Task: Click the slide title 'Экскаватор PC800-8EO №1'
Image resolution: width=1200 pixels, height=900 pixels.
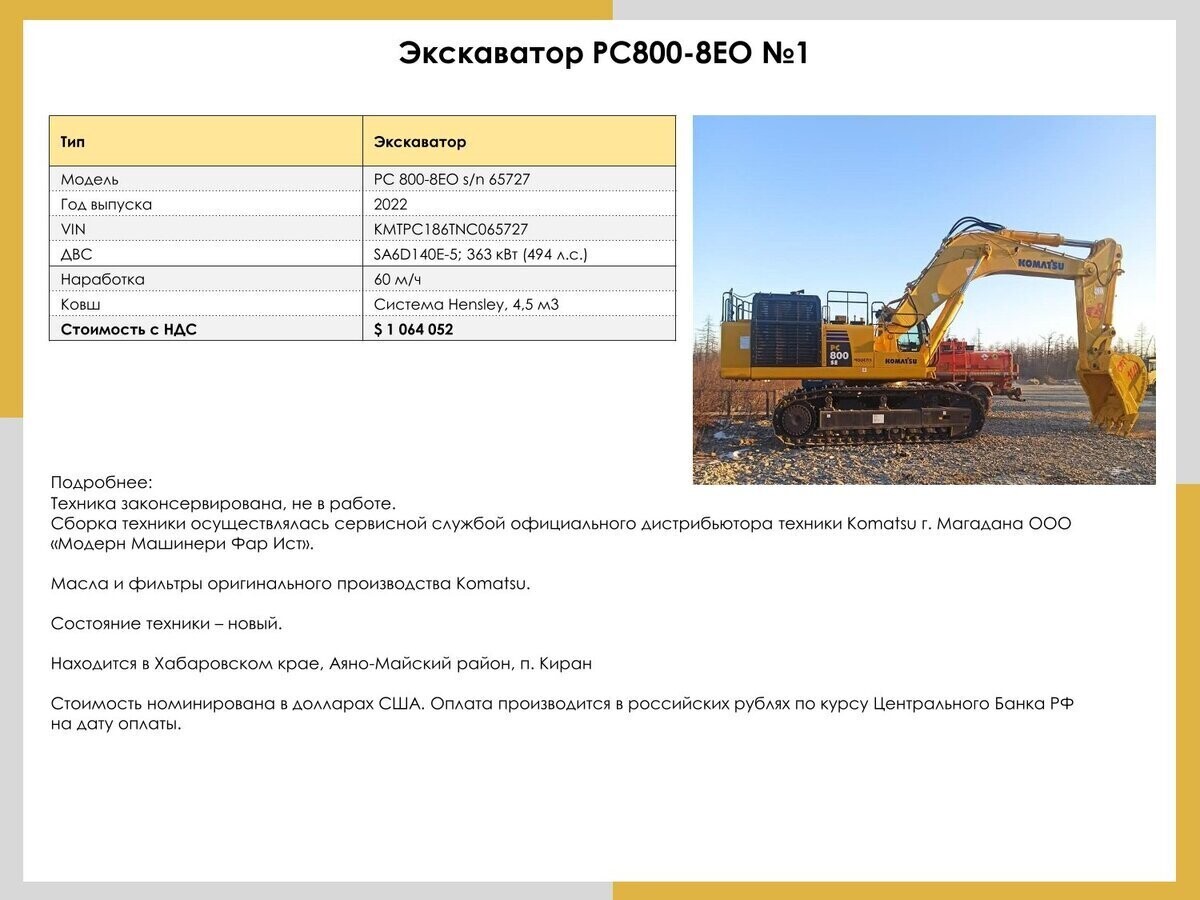Action: tap(603, 53)
